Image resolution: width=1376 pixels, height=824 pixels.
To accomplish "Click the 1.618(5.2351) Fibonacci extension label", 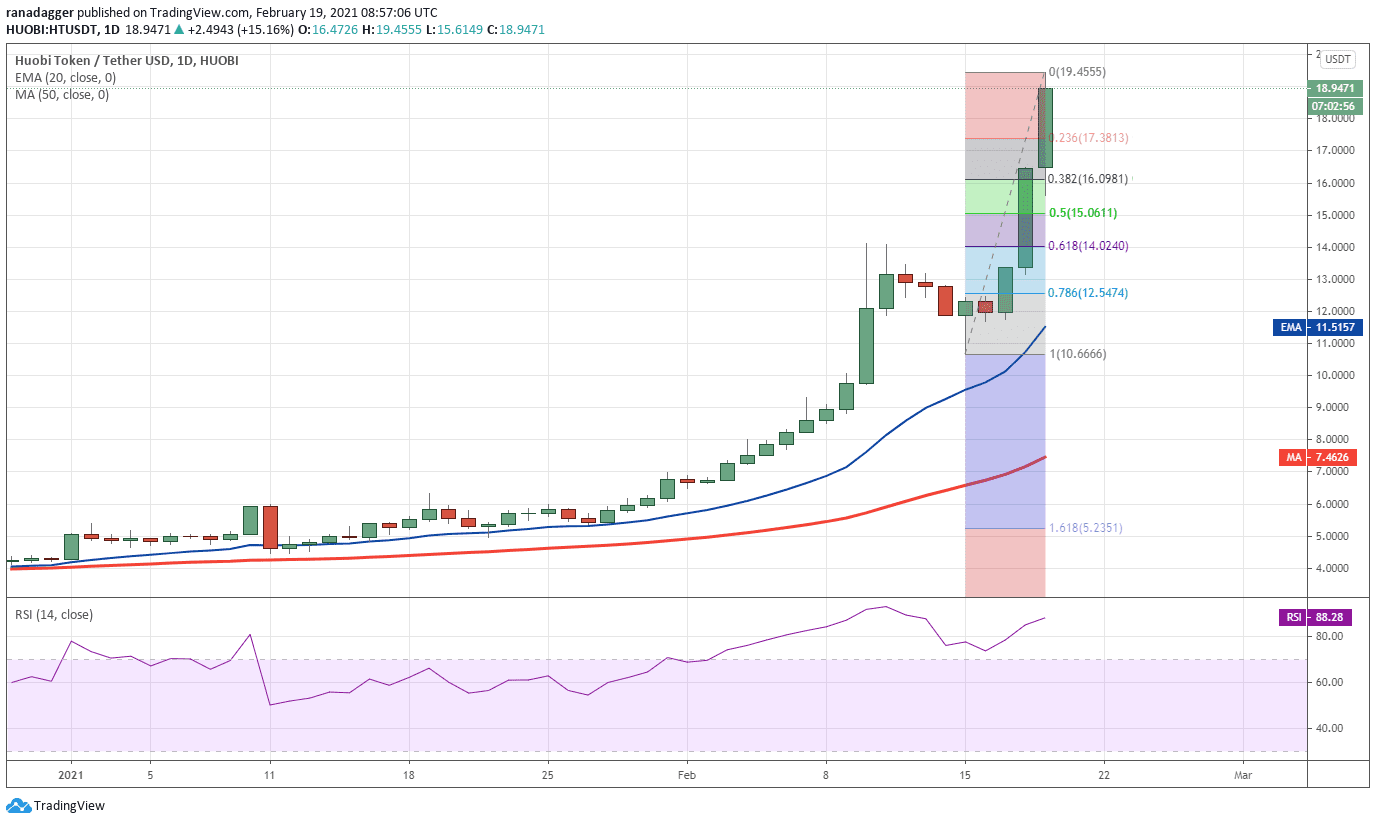I will pos(1087,528).
